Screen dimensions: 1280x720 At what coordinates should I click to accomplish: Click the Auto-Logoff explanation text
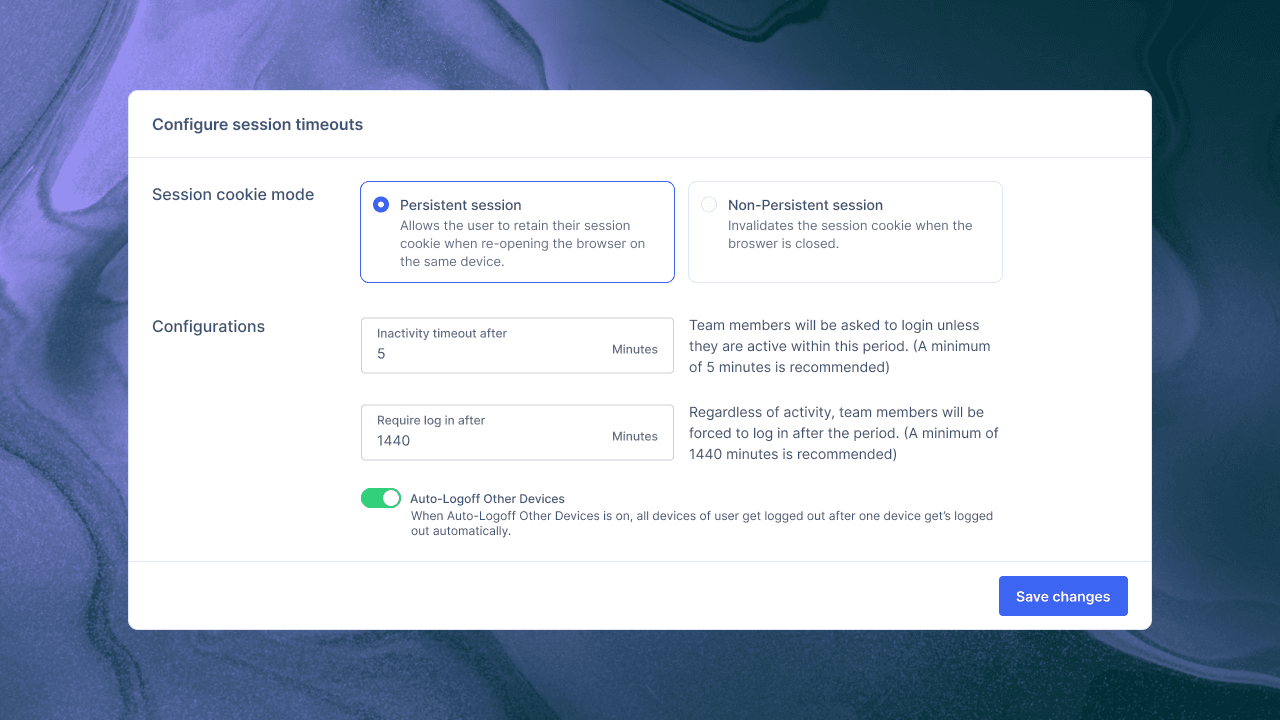coord(701,524)
